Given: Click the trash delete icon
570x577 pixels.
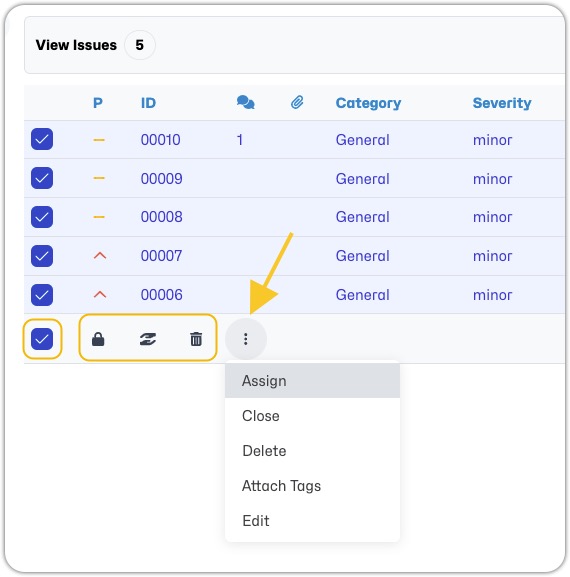Looking at the screenshot, I should coord(196,339).
